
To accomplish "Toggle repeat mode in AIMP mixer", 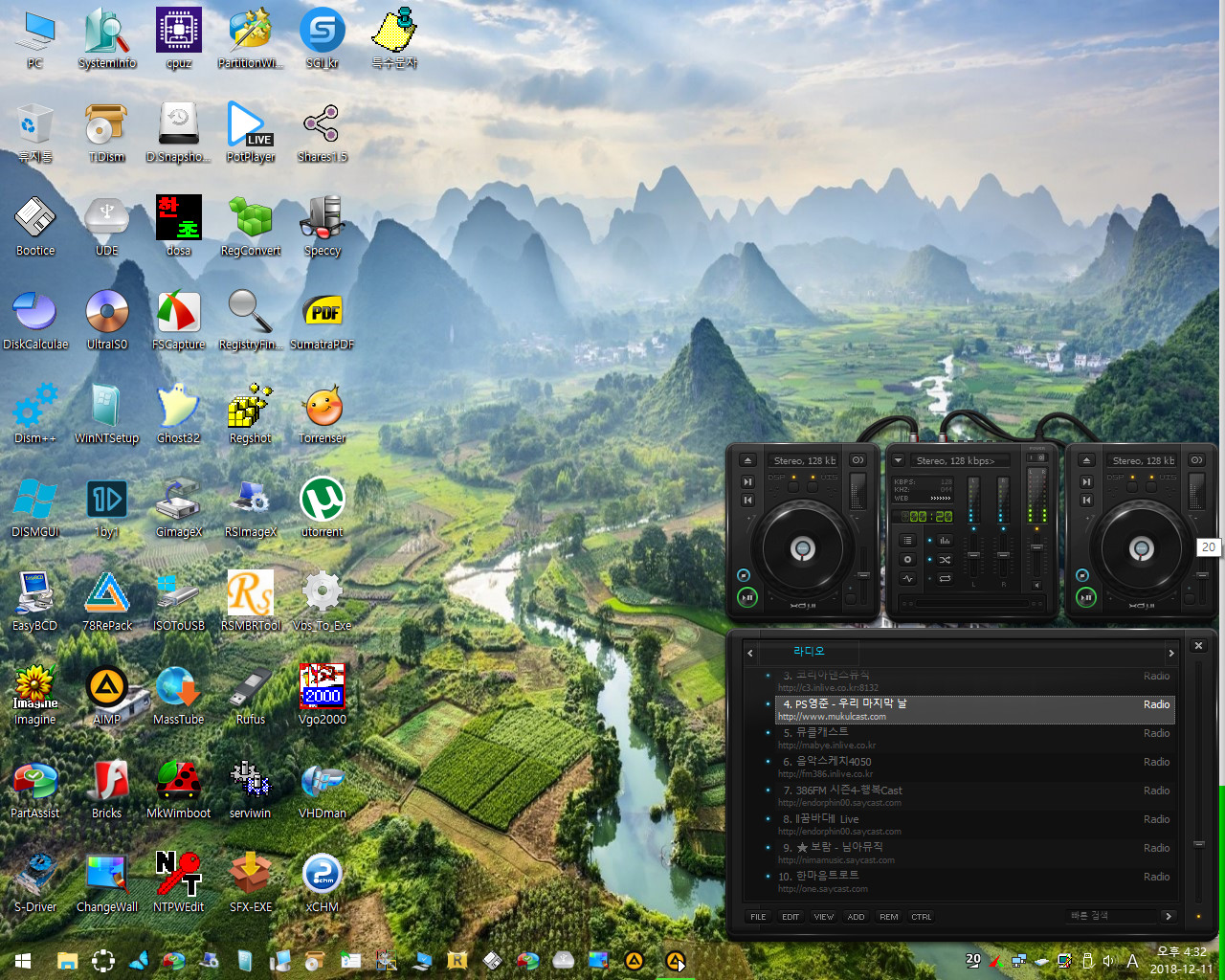I will click(x=945, y=578).
